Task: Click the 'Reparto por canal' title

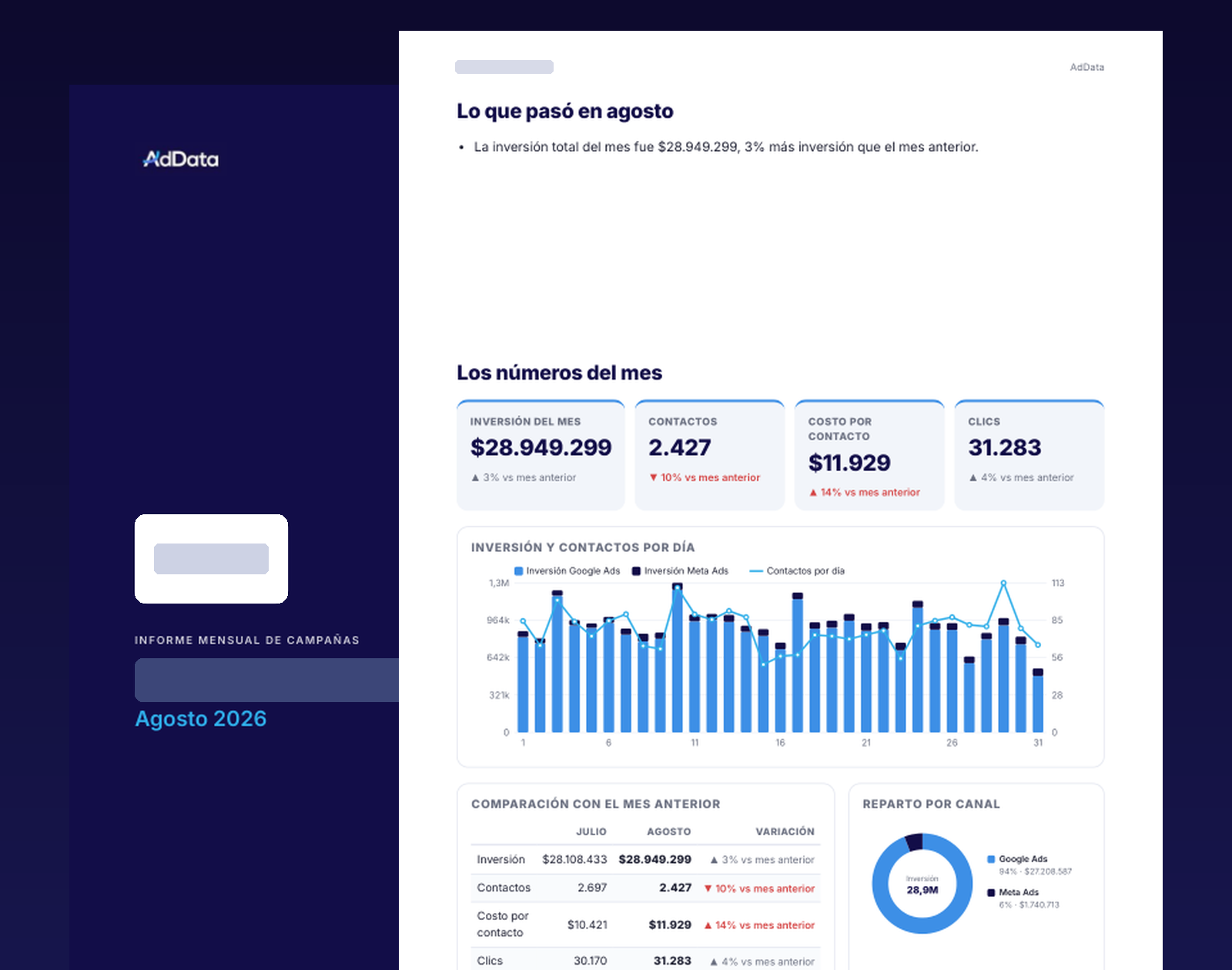Action: pos(931,804)
